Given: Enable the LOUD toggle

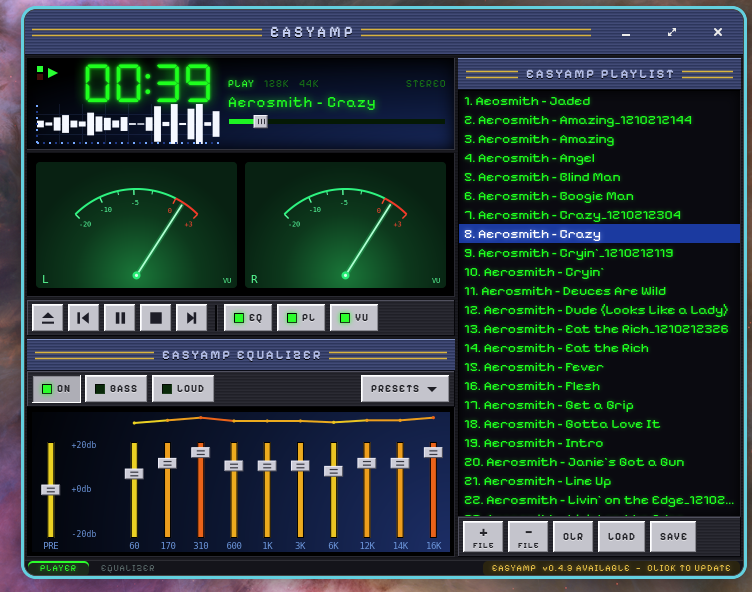Looking at the screenshot, I should click(x=183, y=389).
